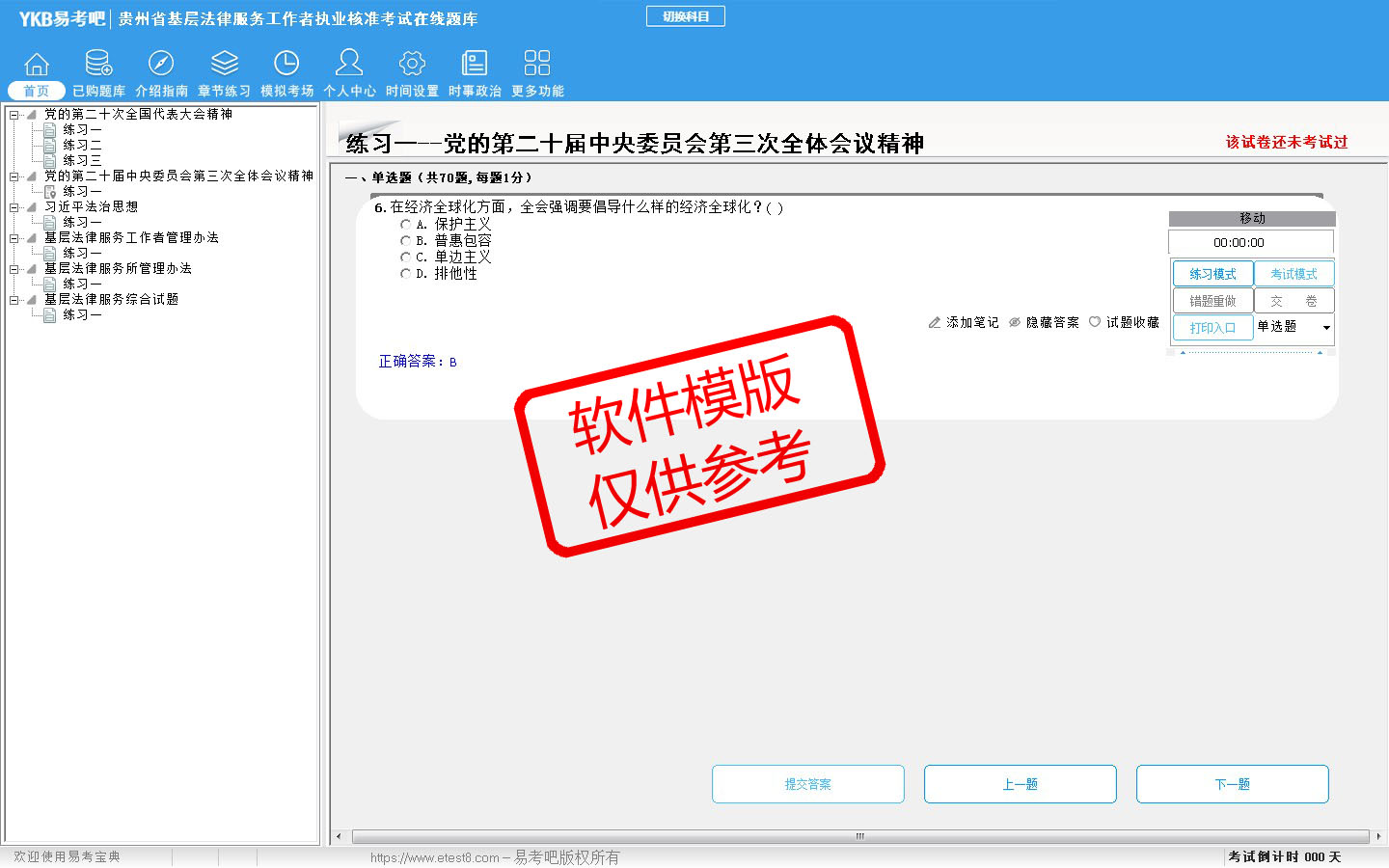
Task: Open 个人中心 user icon
Action: [349, 65]
